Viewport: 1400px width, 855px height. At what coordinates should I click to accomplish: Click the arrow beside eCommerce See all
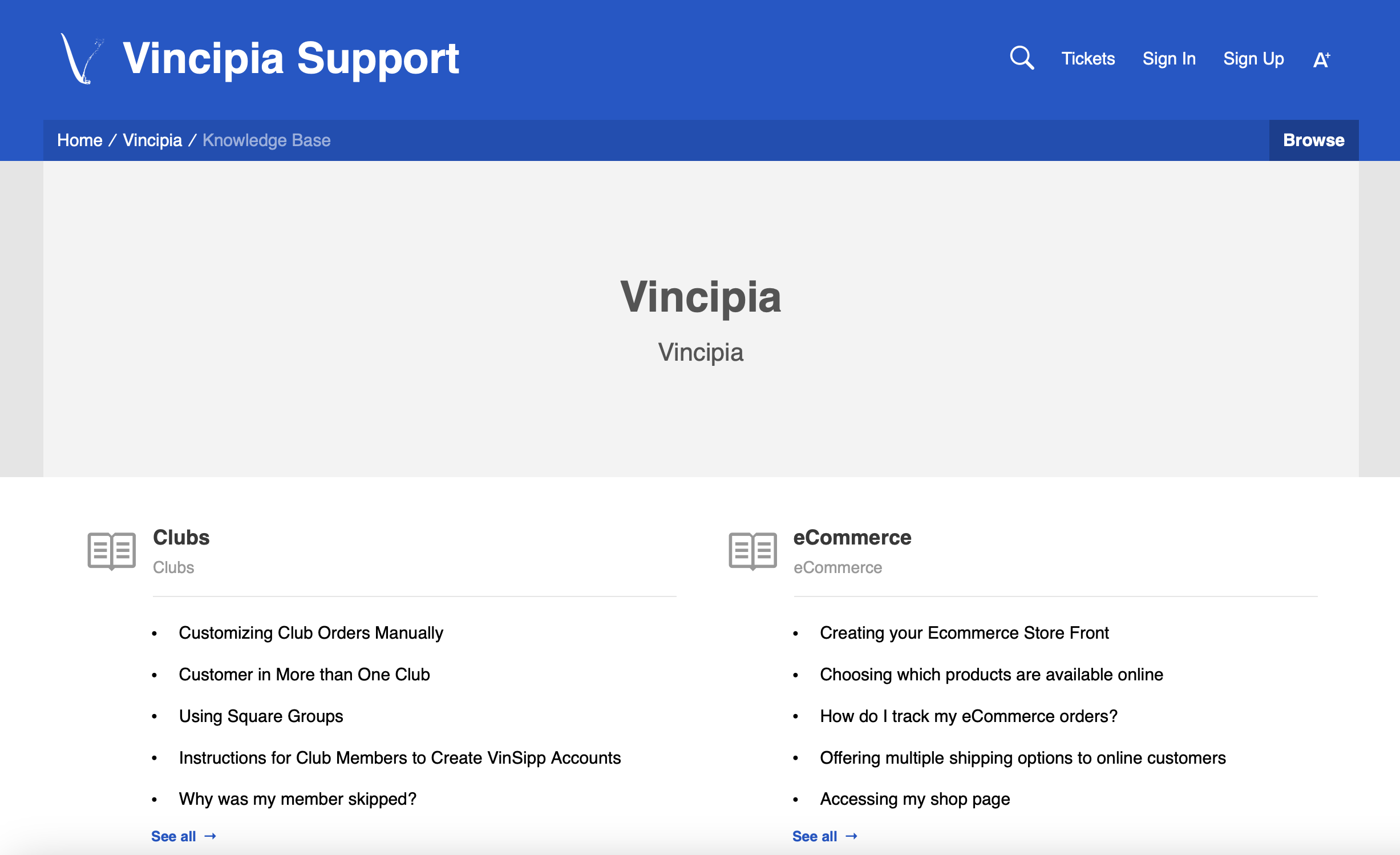click(851, 836)
